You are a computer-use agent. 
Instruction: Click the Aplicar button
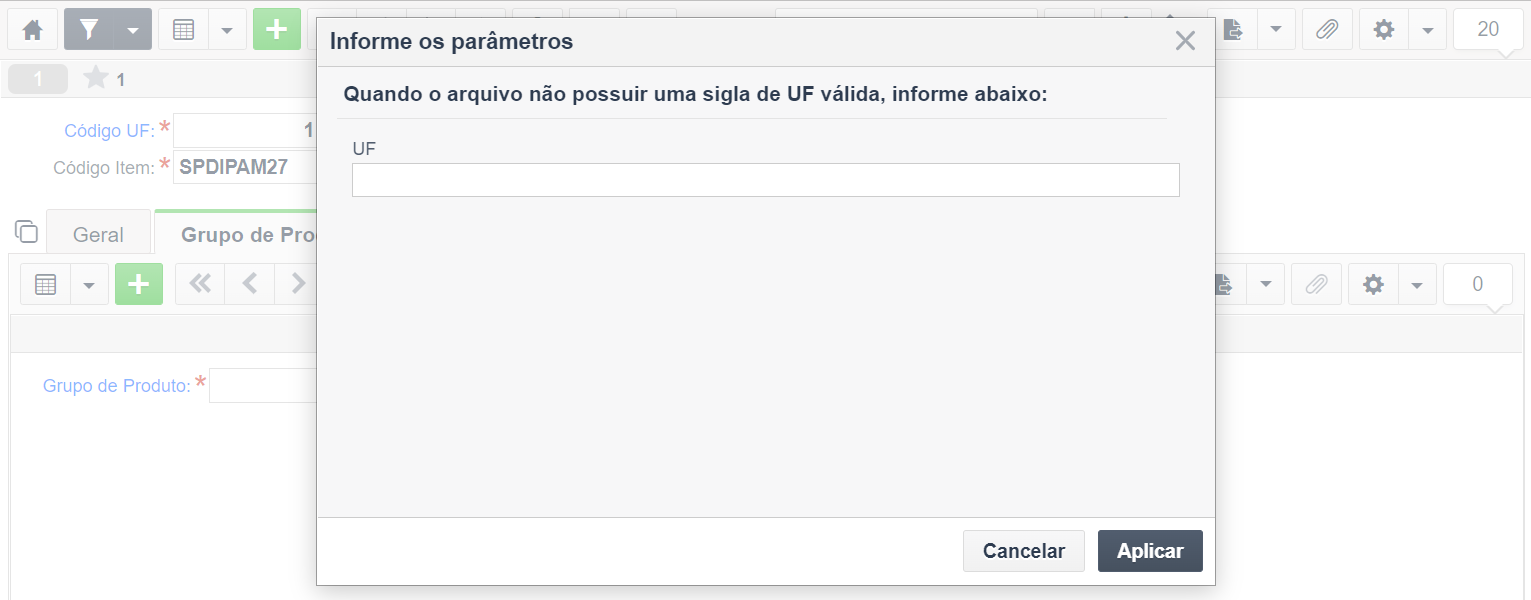(1150, 551)
